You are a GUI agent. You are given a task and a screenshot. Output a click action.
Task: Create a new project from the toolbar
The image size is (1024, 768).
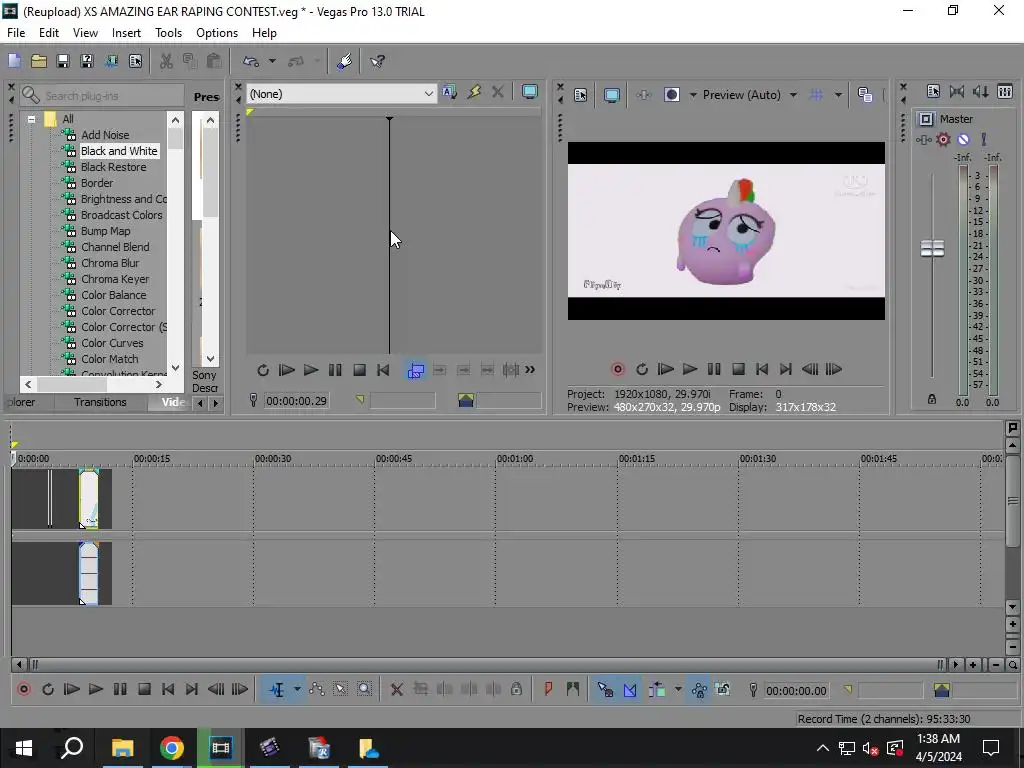pyautogui.click(x=14, y=61)
